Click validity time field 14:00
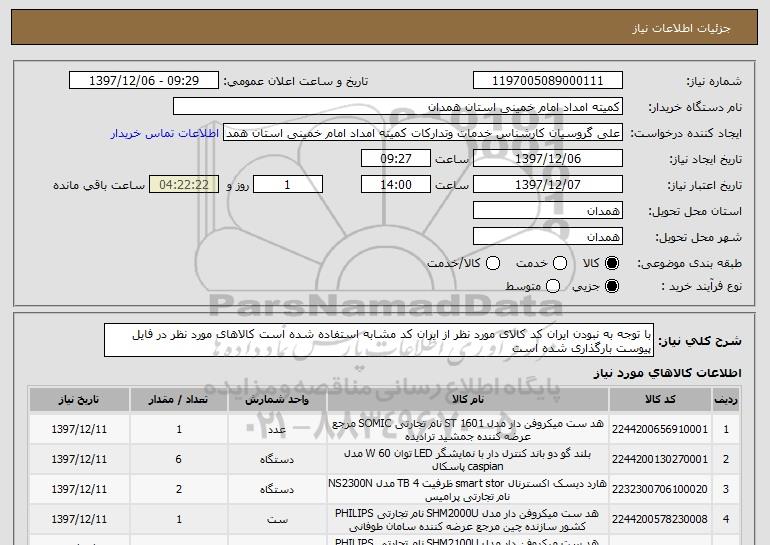 pyautogui.click(x=396, y=185)
